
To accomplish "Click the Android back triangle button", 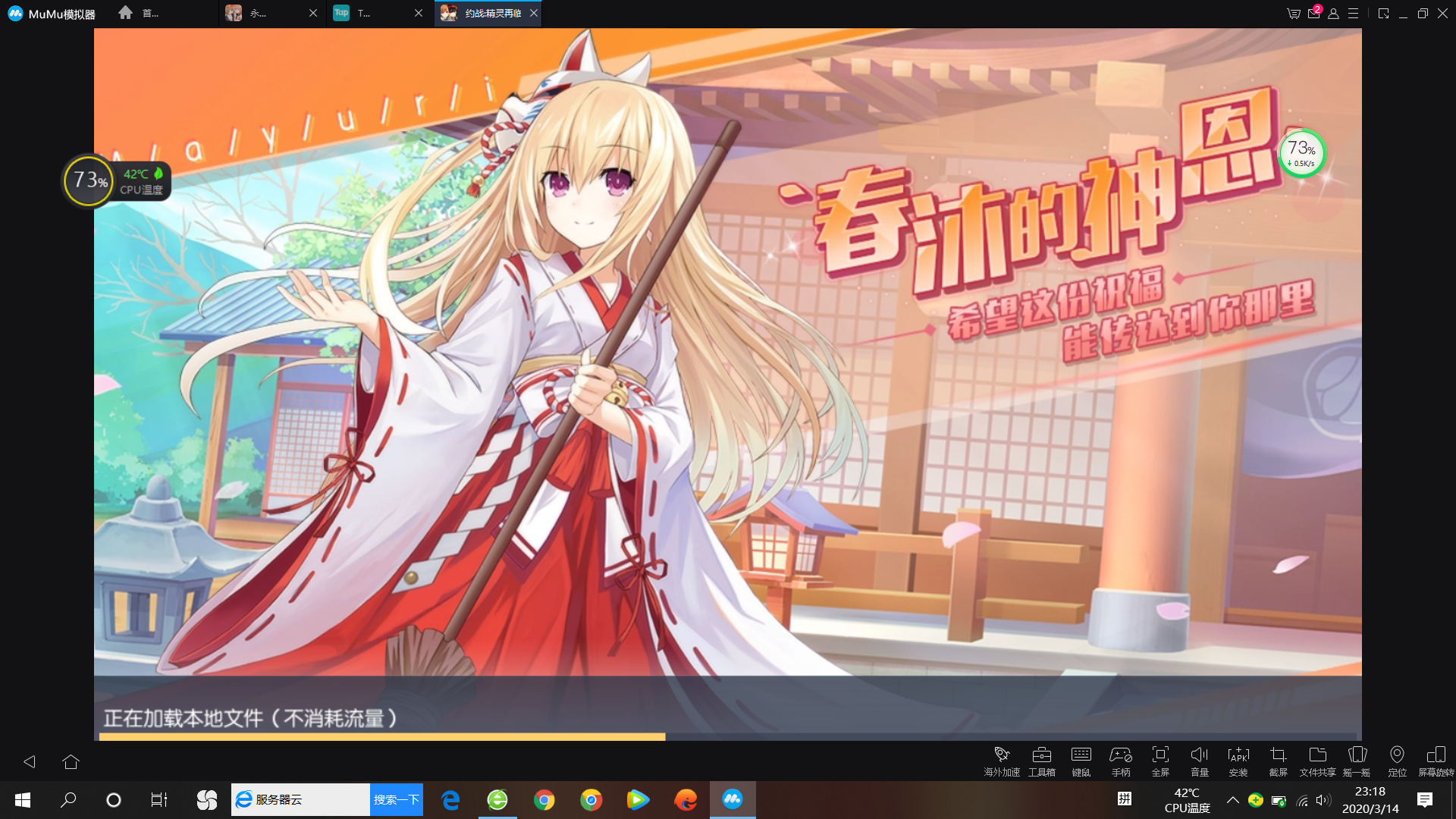I will pos(30,761).
